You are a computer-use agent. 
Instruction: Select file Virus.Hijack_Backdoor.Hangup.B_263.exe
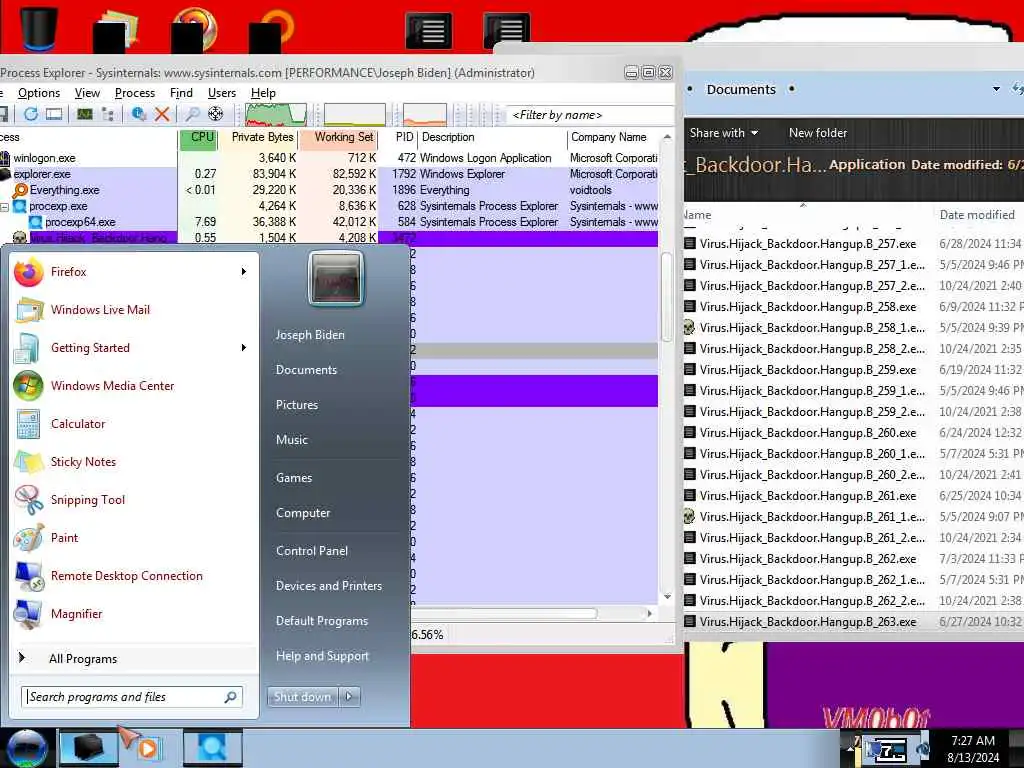[808, 622]
